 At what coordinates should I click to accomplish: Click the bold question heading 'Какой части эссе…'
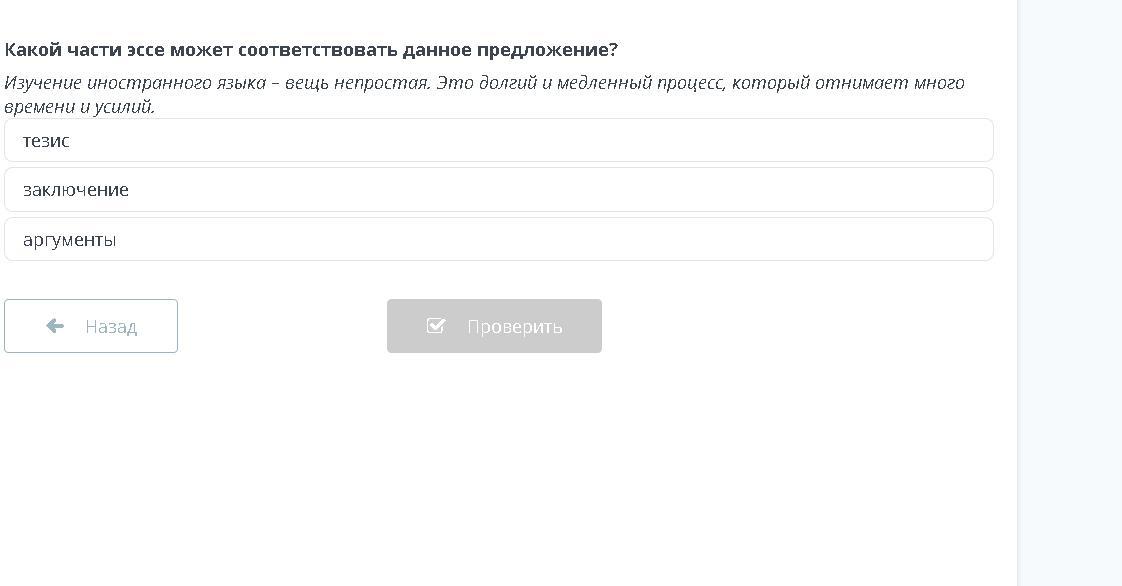click(311, 50)
